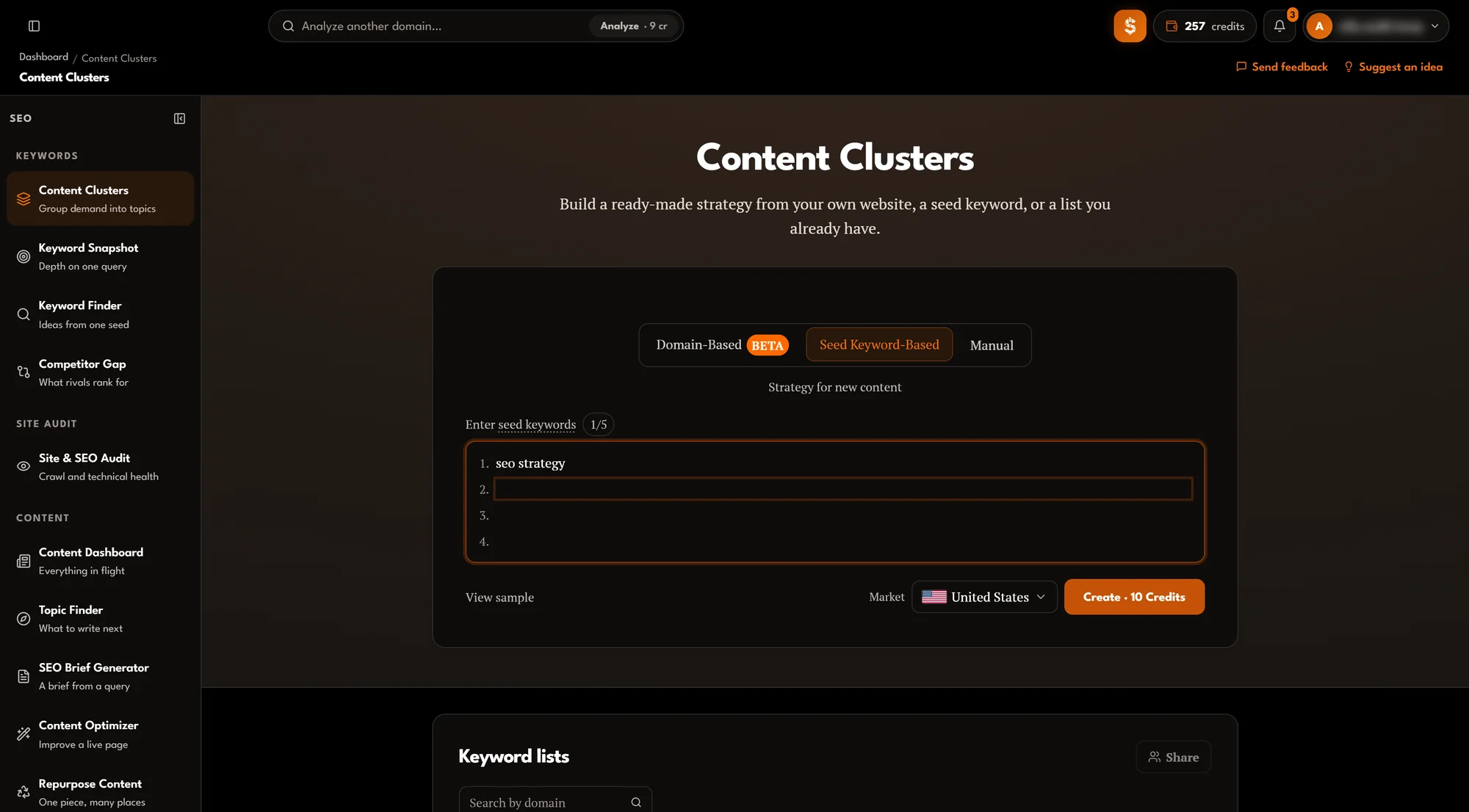Screen dimensions: 1469x812
Task: Switch to the Manual tab
Action: point(992,345)
